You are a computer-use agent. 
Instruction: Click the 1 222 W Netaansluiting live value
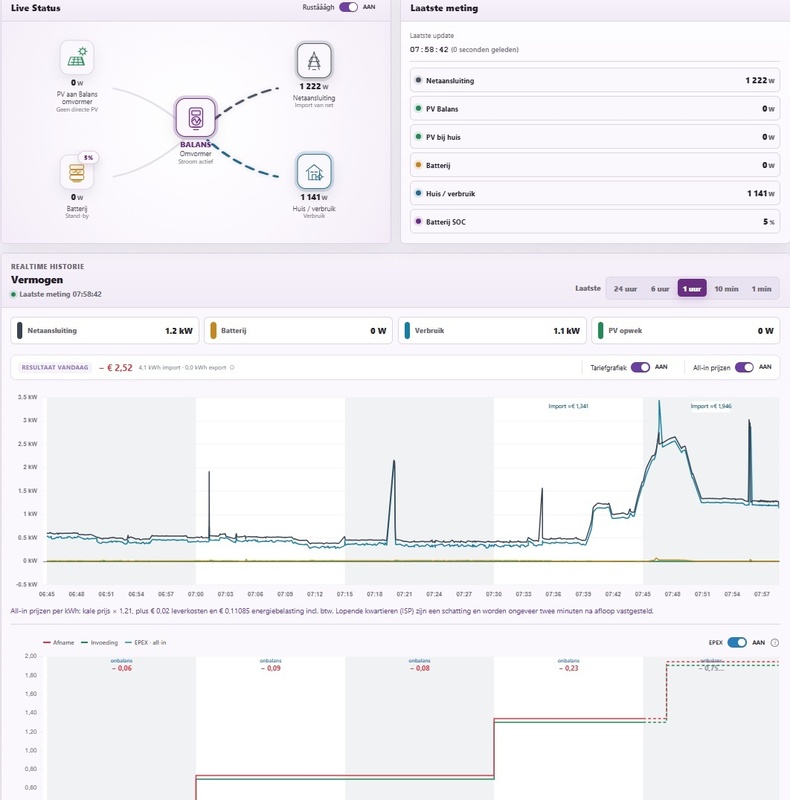[314, 86]
